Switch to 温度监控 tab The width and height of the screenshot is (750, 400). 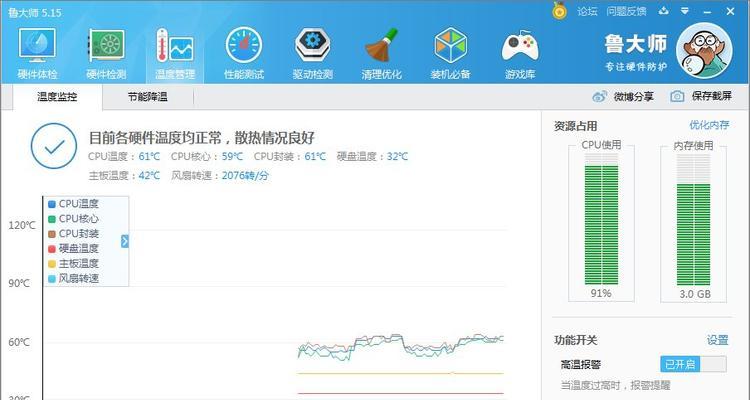click(x=57, y=97)
